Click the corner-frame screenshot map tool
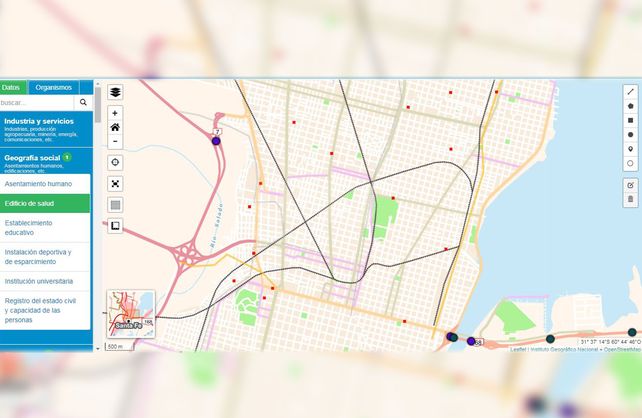 (115, 226)
